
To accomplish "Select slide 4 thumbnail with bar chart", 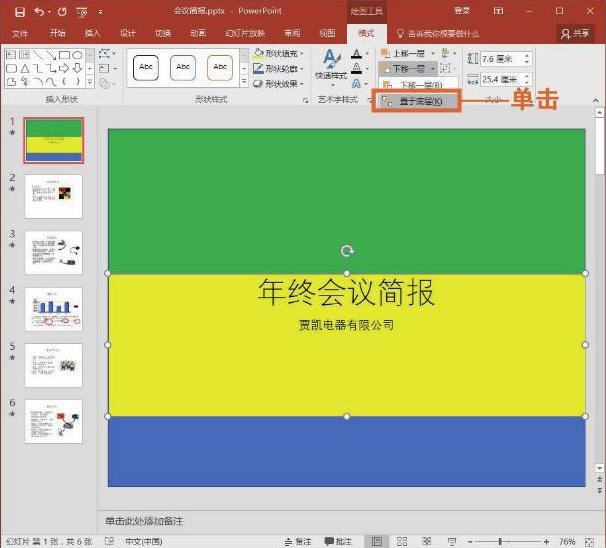I will point(54,309).
